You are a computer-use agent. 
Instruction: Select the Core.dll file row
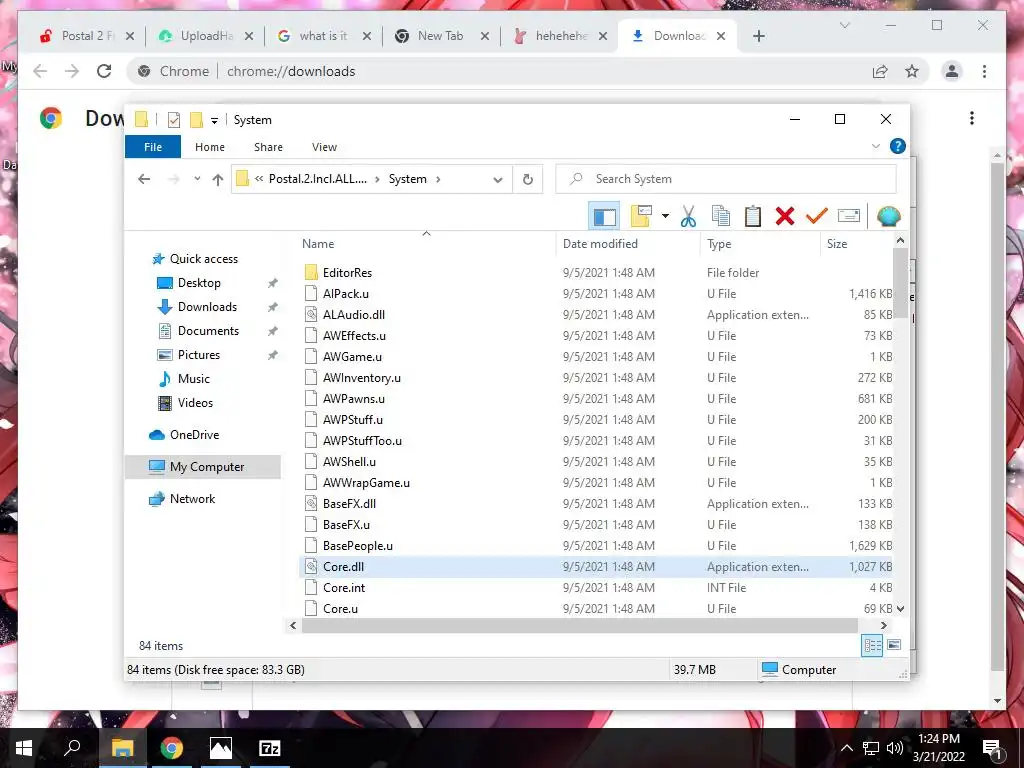tap(596, 567)
